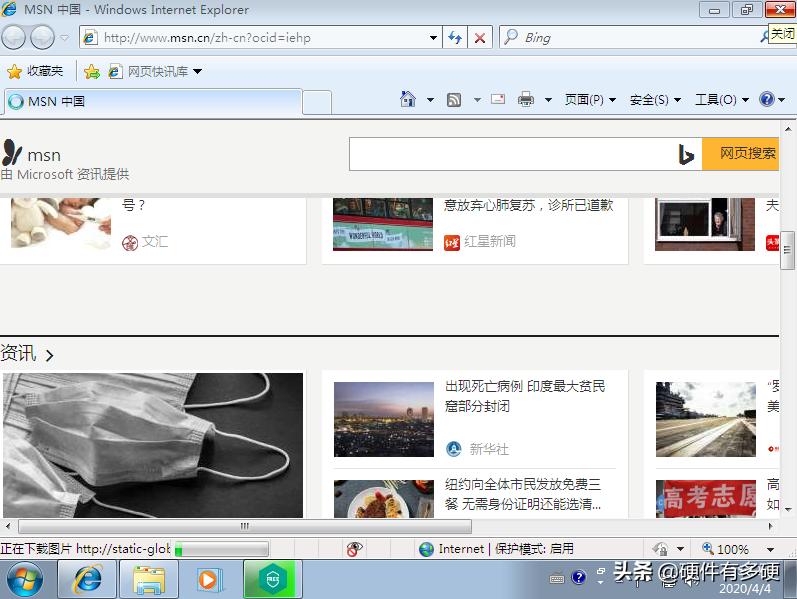The image size is (797, 599).
Task: Expand the address bar URL dropdown
Action: 433,38
